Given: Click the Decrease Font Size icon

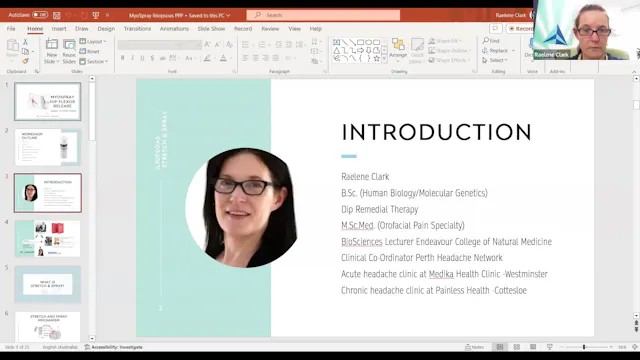Looking at the screenshot, I should [x=218, y=44].
